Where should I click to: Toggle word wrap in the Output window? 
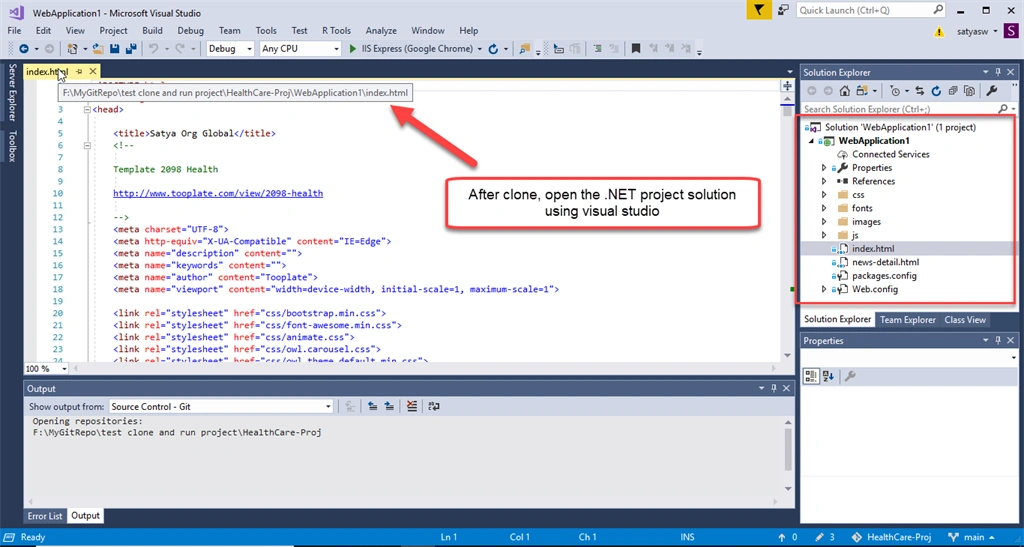coord(434,406)
